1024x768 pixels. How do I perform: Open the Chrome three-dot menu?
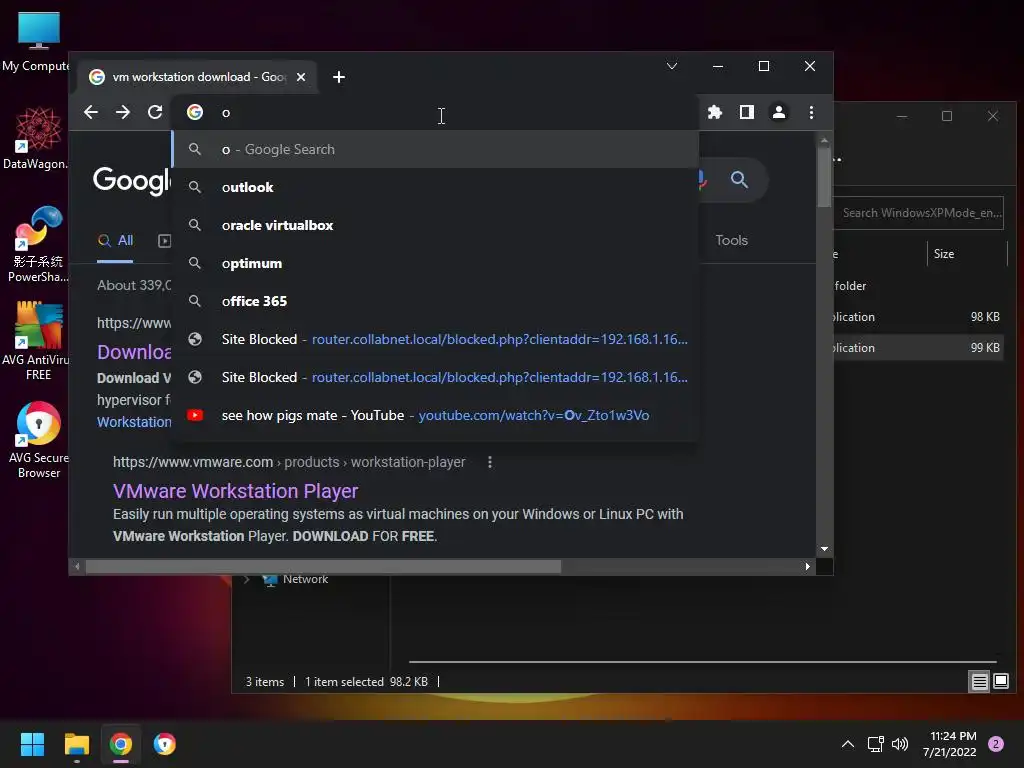pos(811,112)
